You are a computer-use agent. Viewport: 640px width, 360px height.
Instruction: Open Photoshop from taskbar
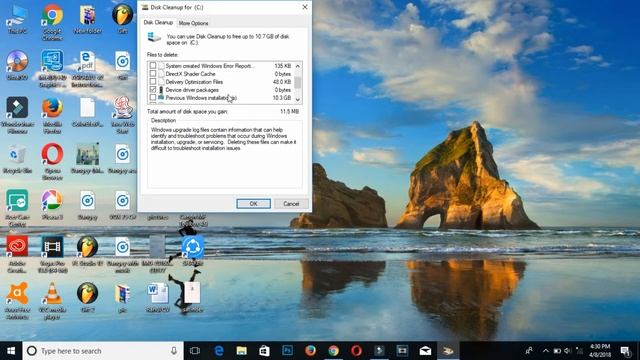click(287, 351)
